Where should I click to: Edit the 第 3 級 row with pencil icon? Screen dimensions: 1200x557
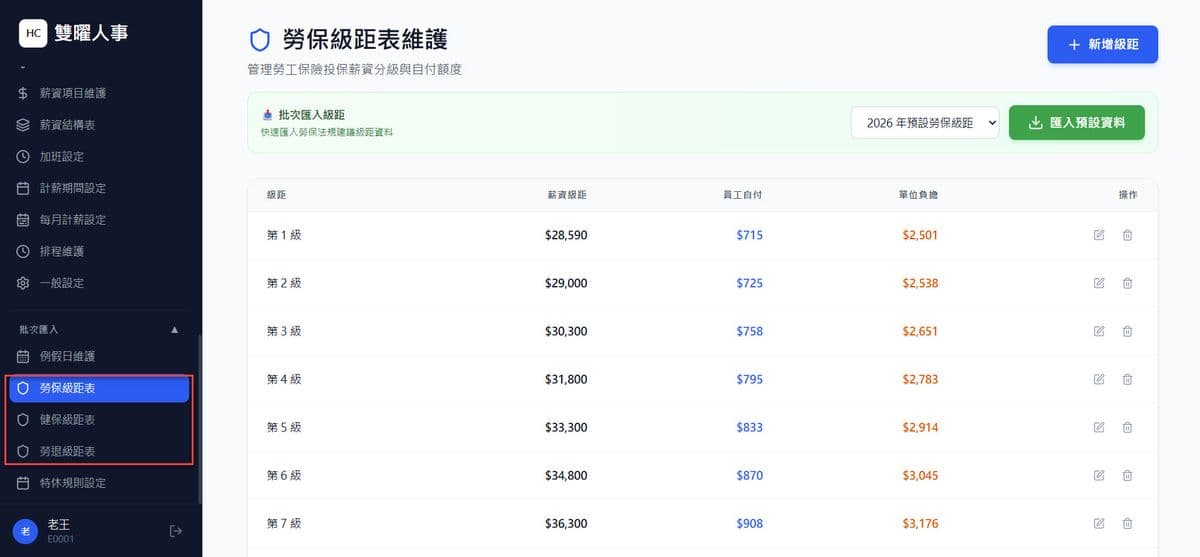(1099, 331)
